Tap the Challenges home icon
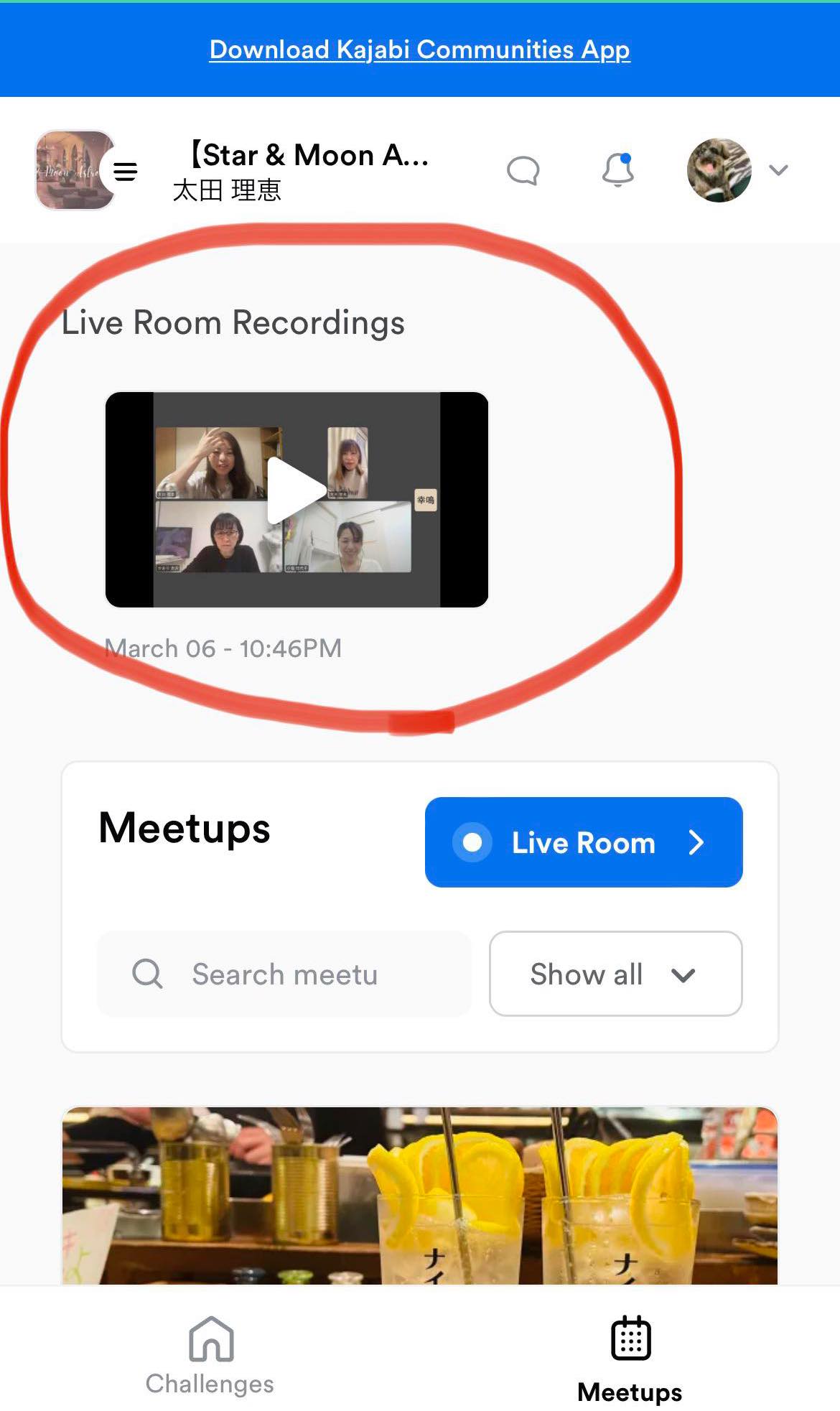Screen dimensions: 840x1411 [211, 1338]
